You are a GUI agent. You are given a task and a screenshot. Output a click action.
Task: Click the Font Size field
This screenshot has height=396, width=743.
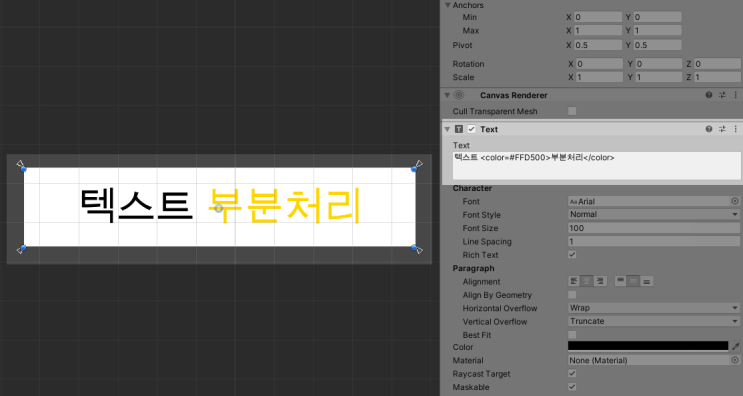click(x=653, y=228)
